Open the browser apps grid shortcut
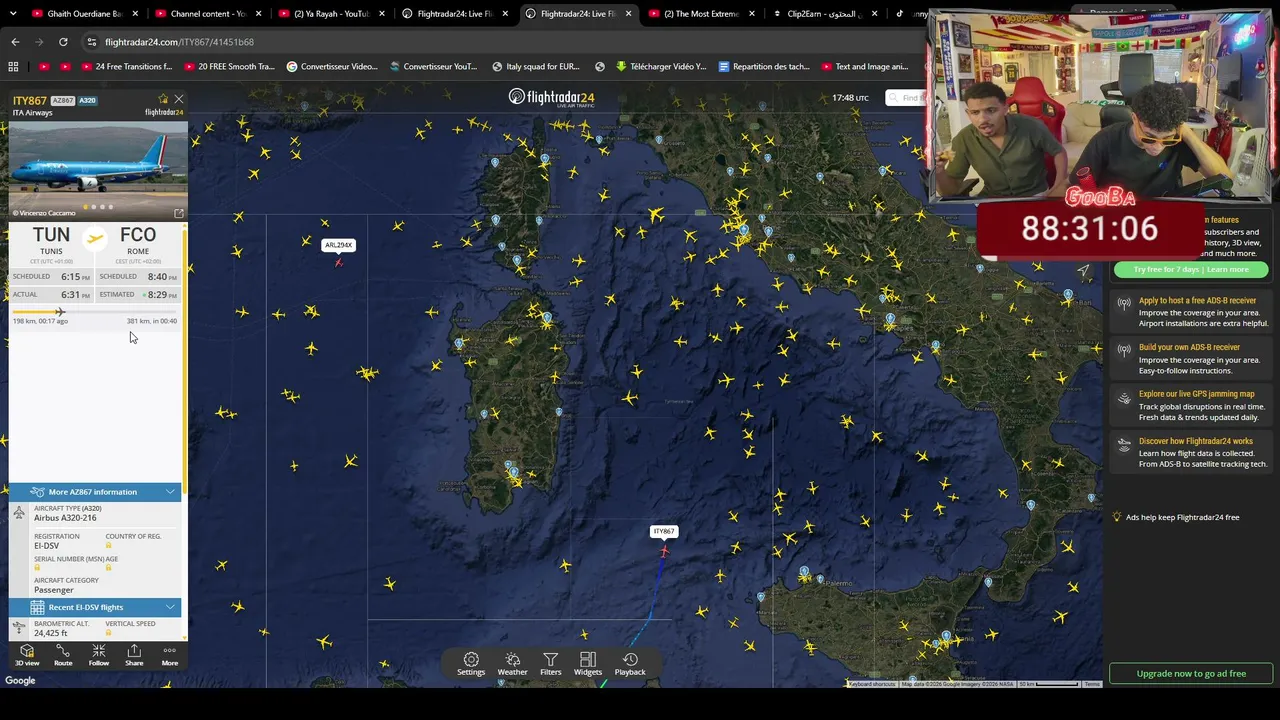The height and width of the screenshot is (720, 1280). [13, 67]
